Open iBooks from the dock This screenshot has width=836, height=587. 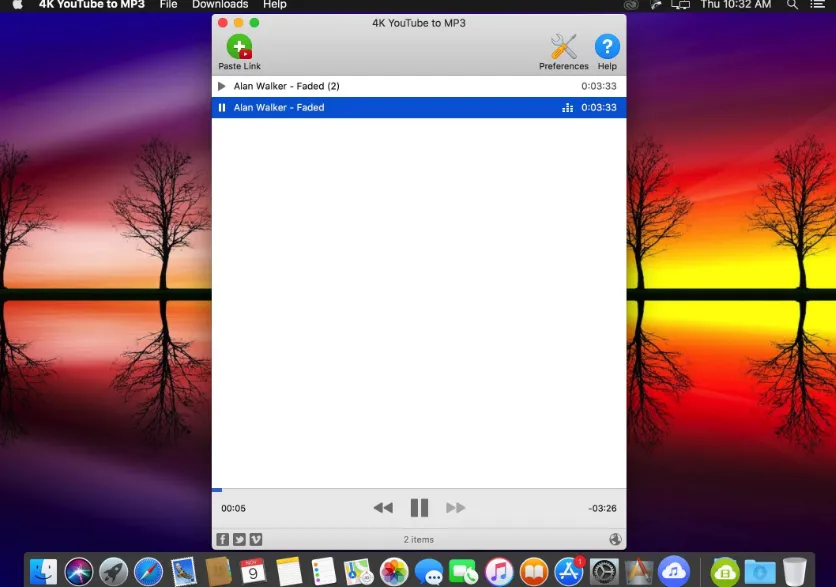click(534, 572)
